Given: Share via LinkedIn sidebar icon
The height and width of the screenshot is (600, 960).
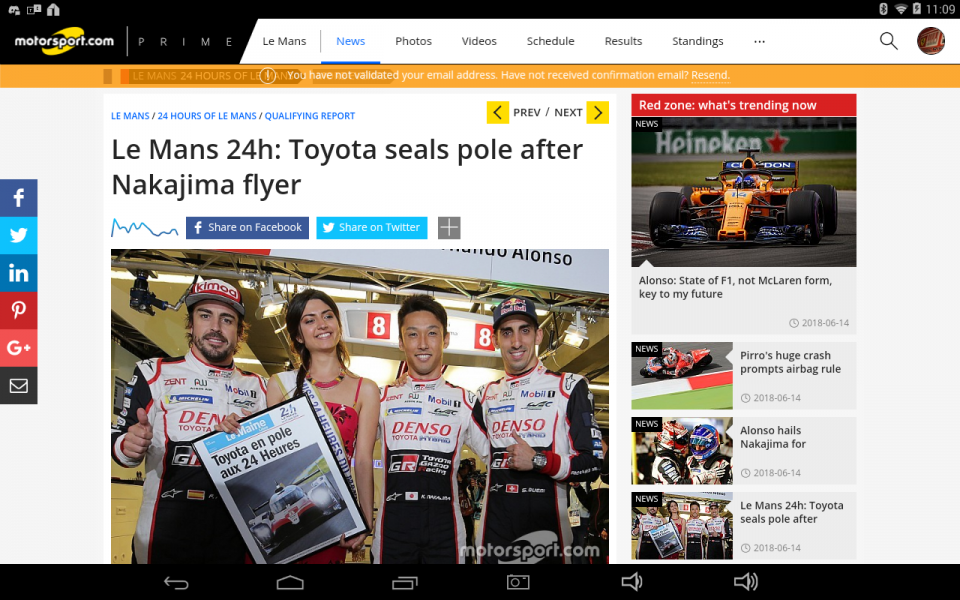Looking at the screenshot, I should click(18, 273).
